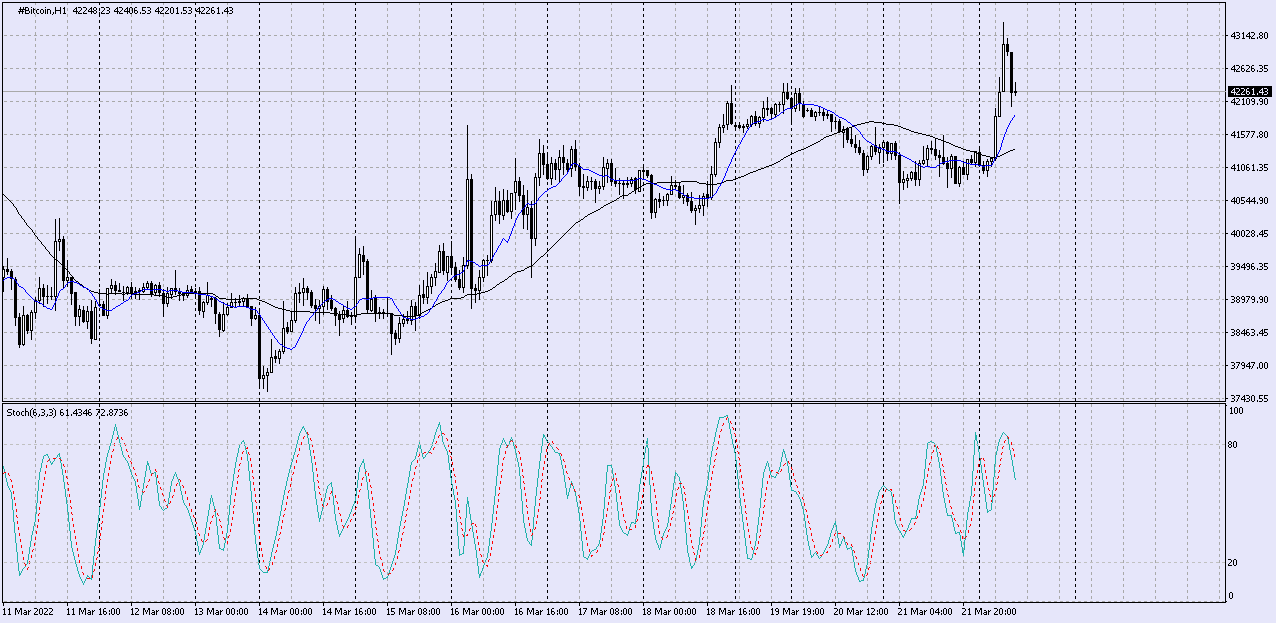Click the 12 Mar 08:00 time label

point(157,610)
